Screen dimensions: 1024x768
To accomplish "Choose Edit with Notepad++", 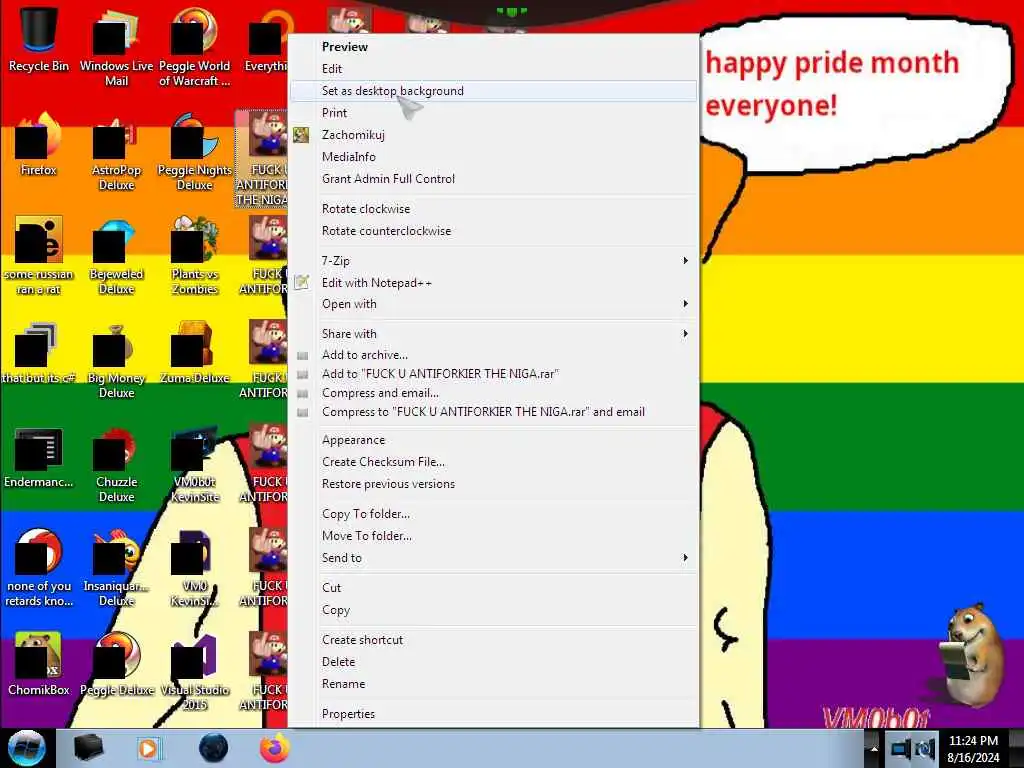I will pyautogui.click(x=493, y=283).
